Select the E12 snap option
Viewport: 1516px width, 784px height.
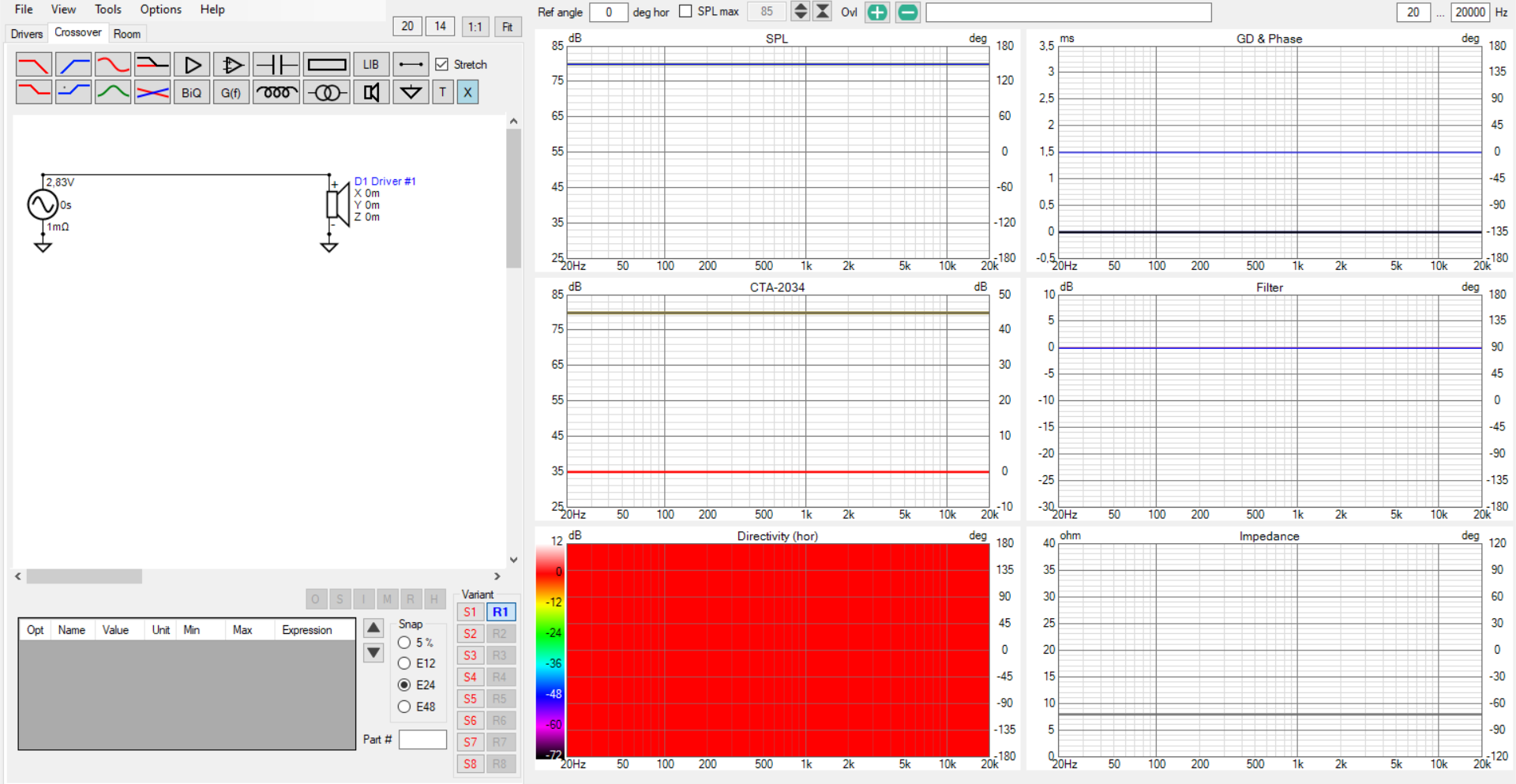click(404, 663)
